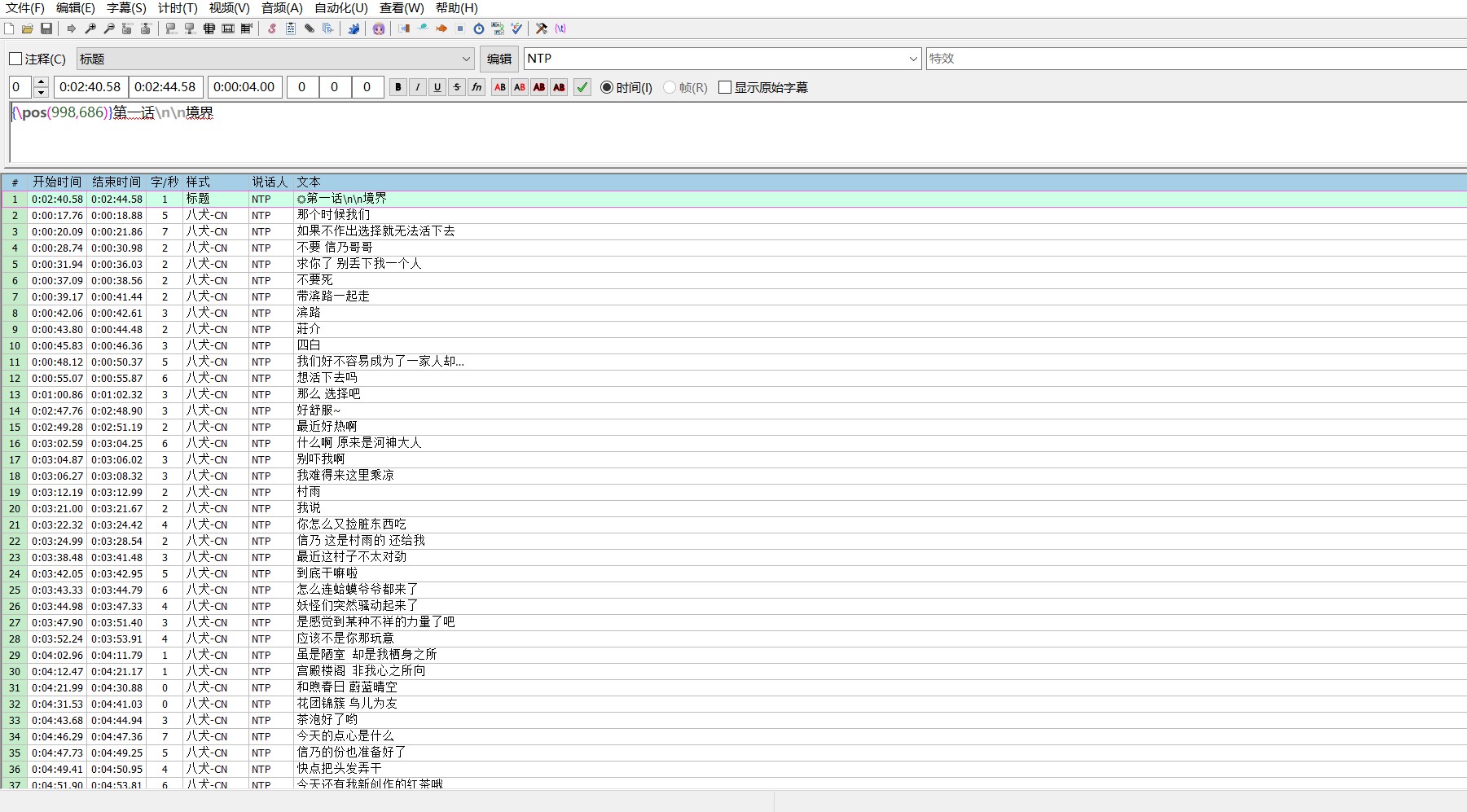Save subtitles with the floppy disk icon
Screen dimensions: 1467x812
coord(46,29)
